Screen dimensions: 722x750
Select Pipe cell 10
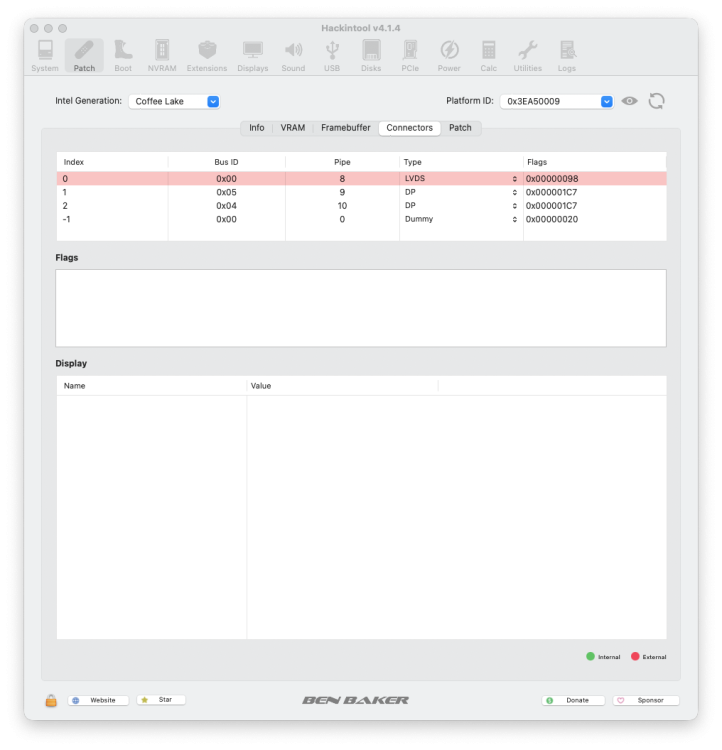[342, 206]
